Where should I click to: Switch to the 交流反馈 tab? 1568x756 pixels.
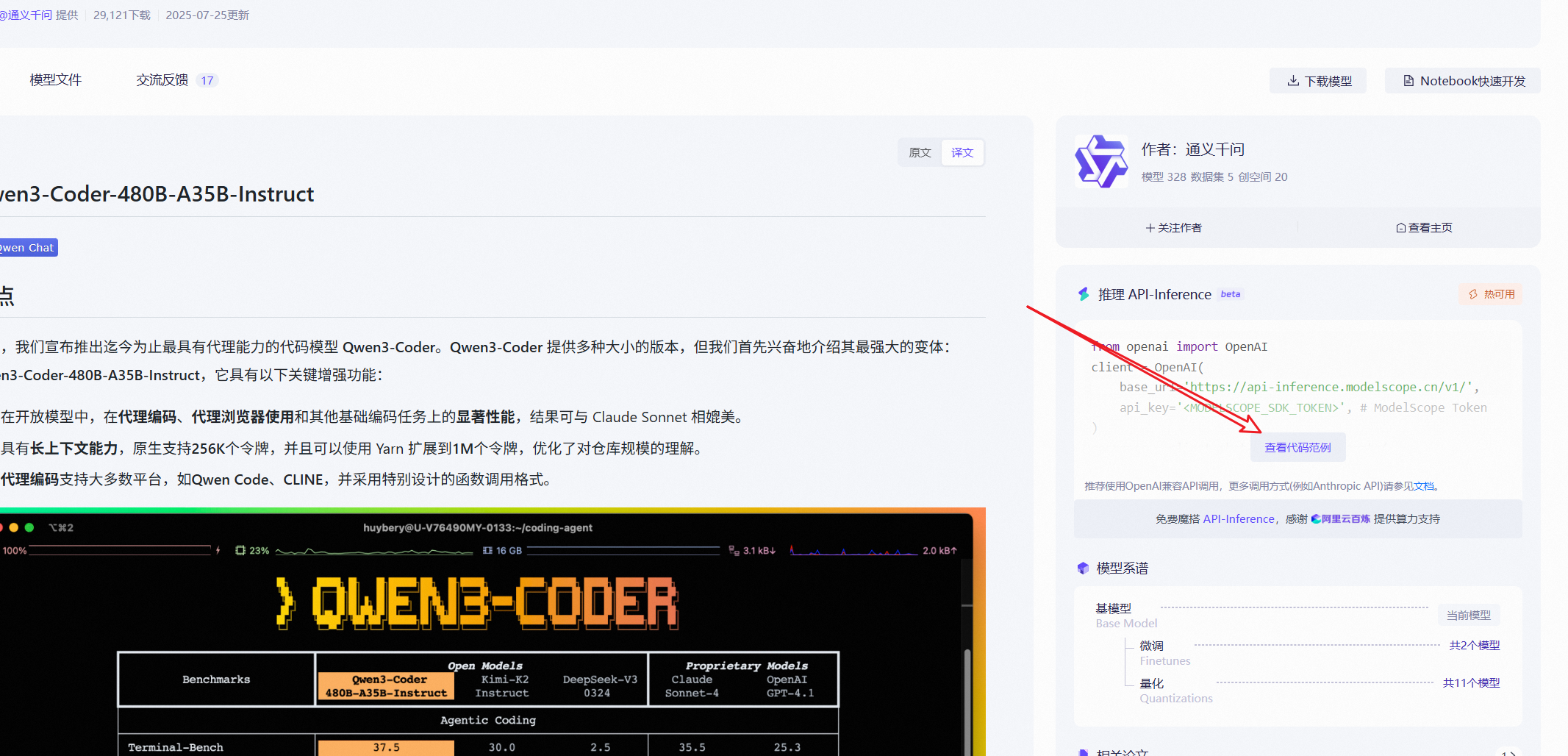click(162, 80)
